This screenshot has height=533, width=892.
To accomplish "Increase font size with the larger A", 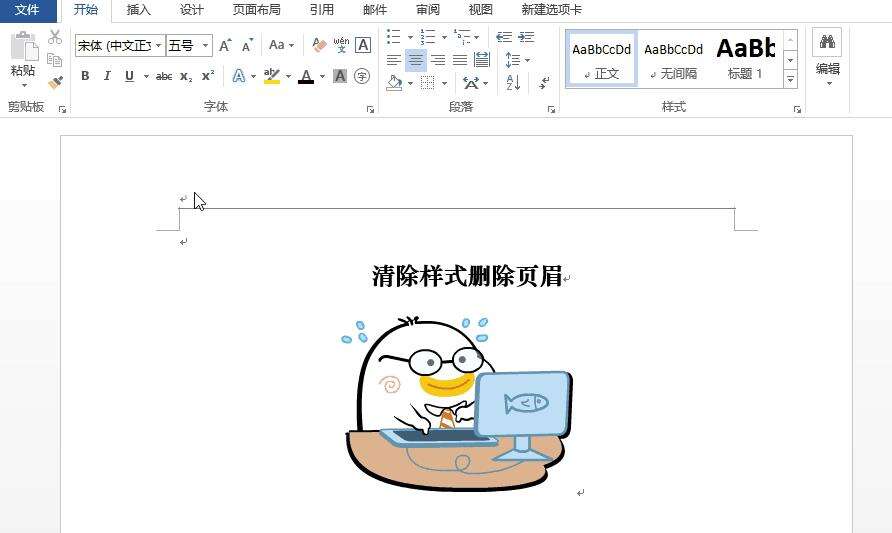I will pos(225,46).
